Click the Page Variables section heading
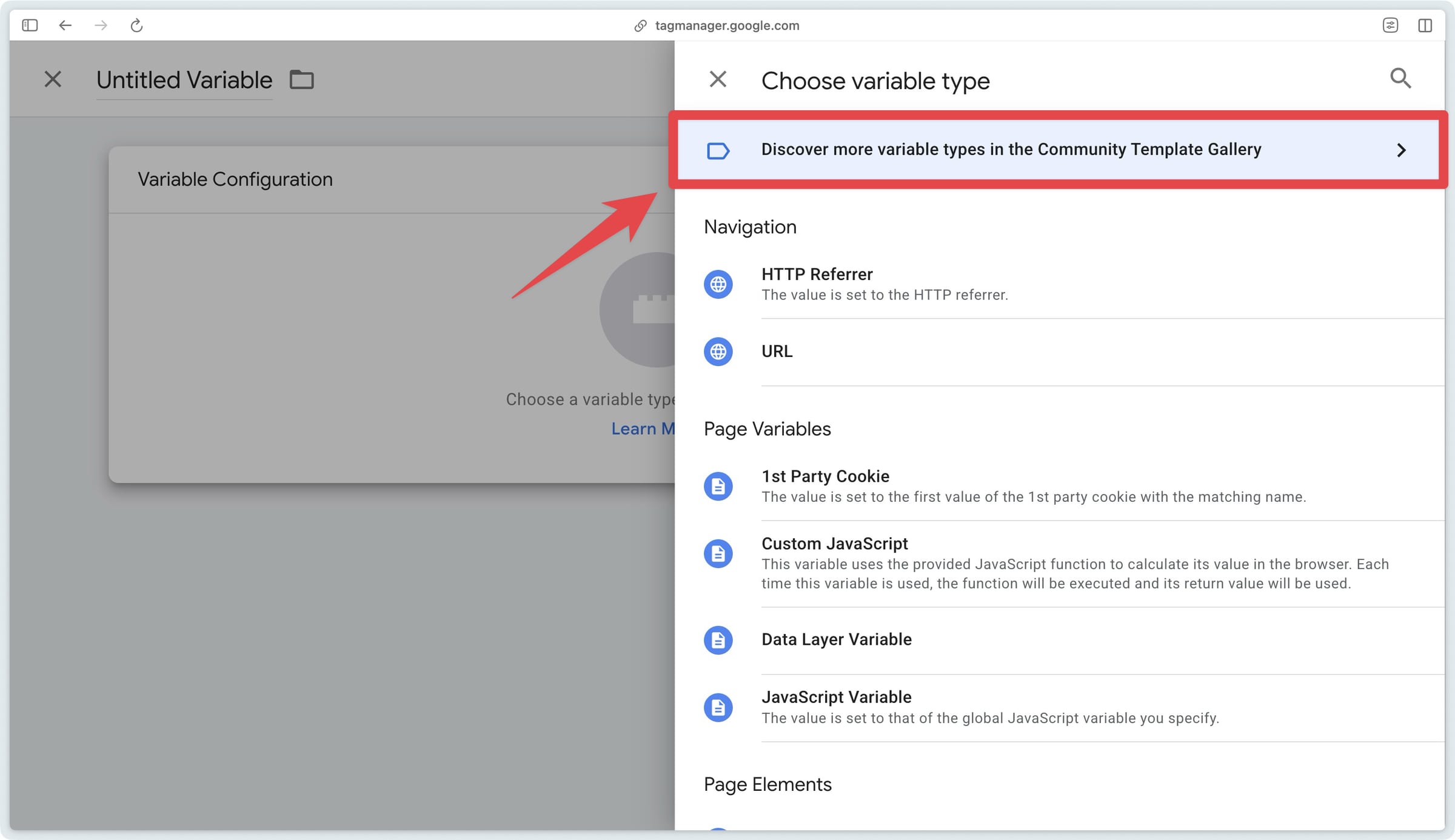 [x=767, y=428]
